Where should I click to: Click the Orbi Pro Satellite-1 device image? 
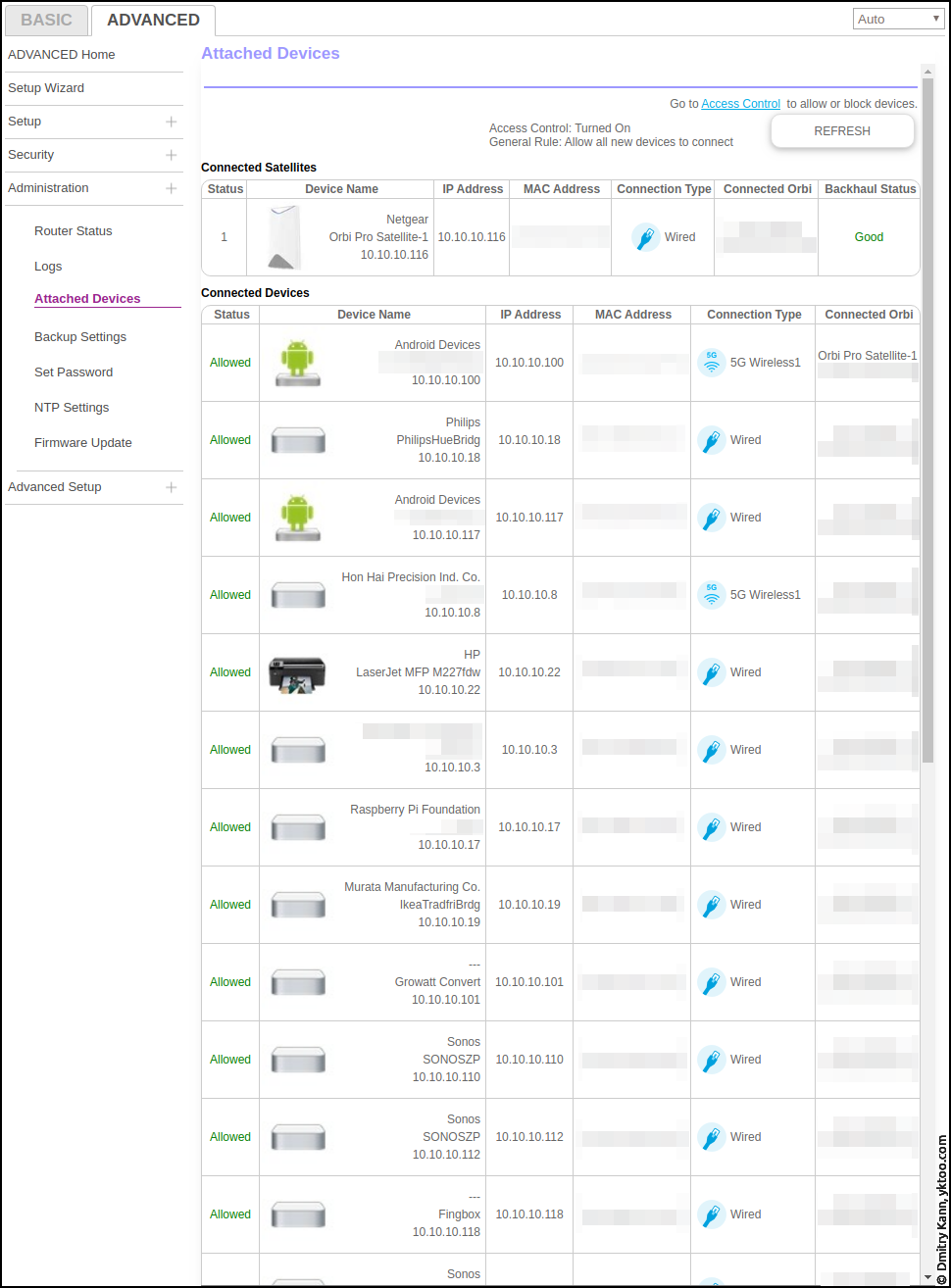pos(286,237)
